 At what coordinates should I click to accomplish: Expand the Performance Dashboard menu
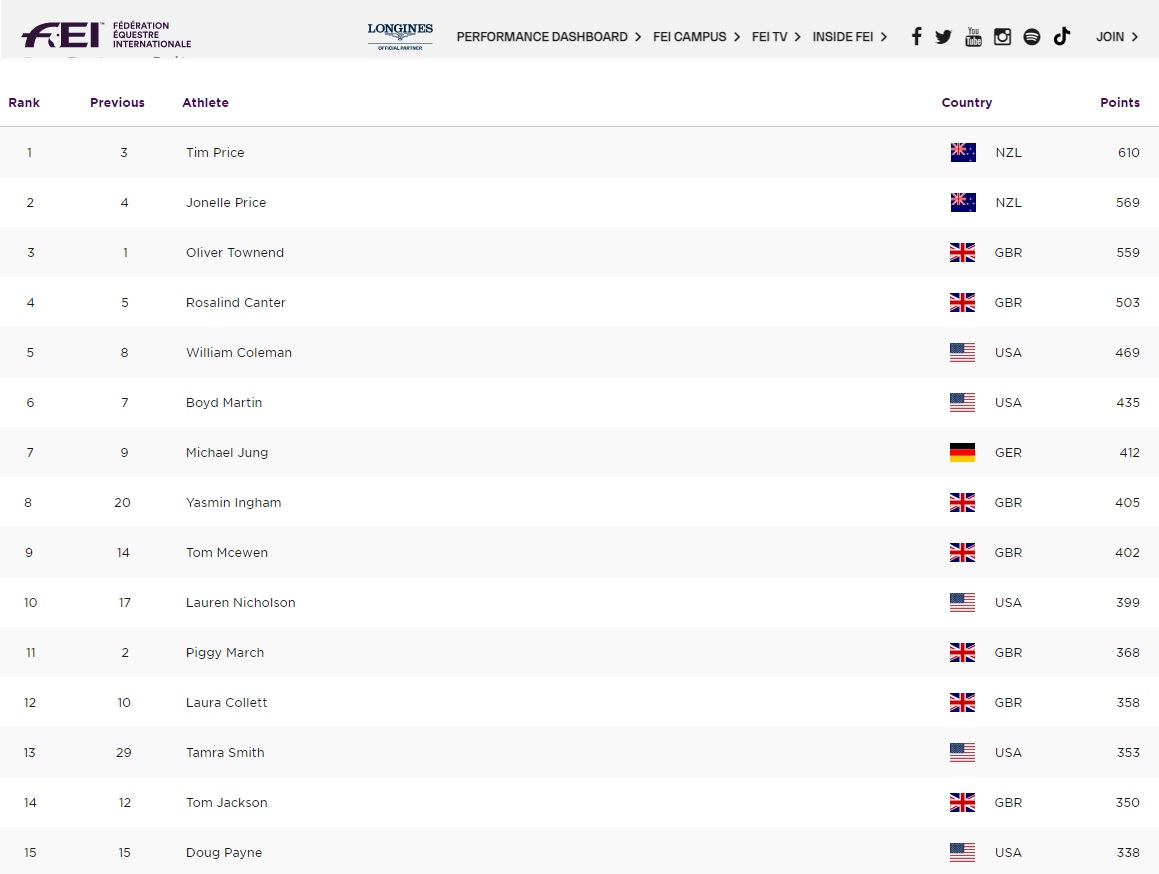tap(548, 37)
